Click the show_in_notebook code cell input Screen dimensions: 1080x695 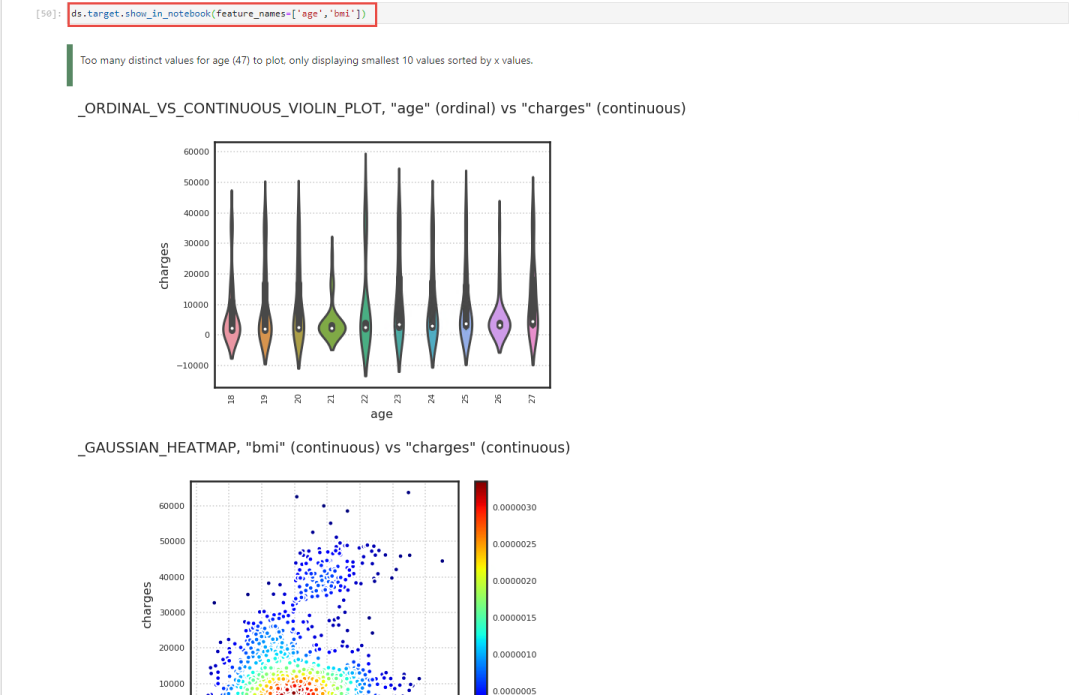click(x=568, y=14)
